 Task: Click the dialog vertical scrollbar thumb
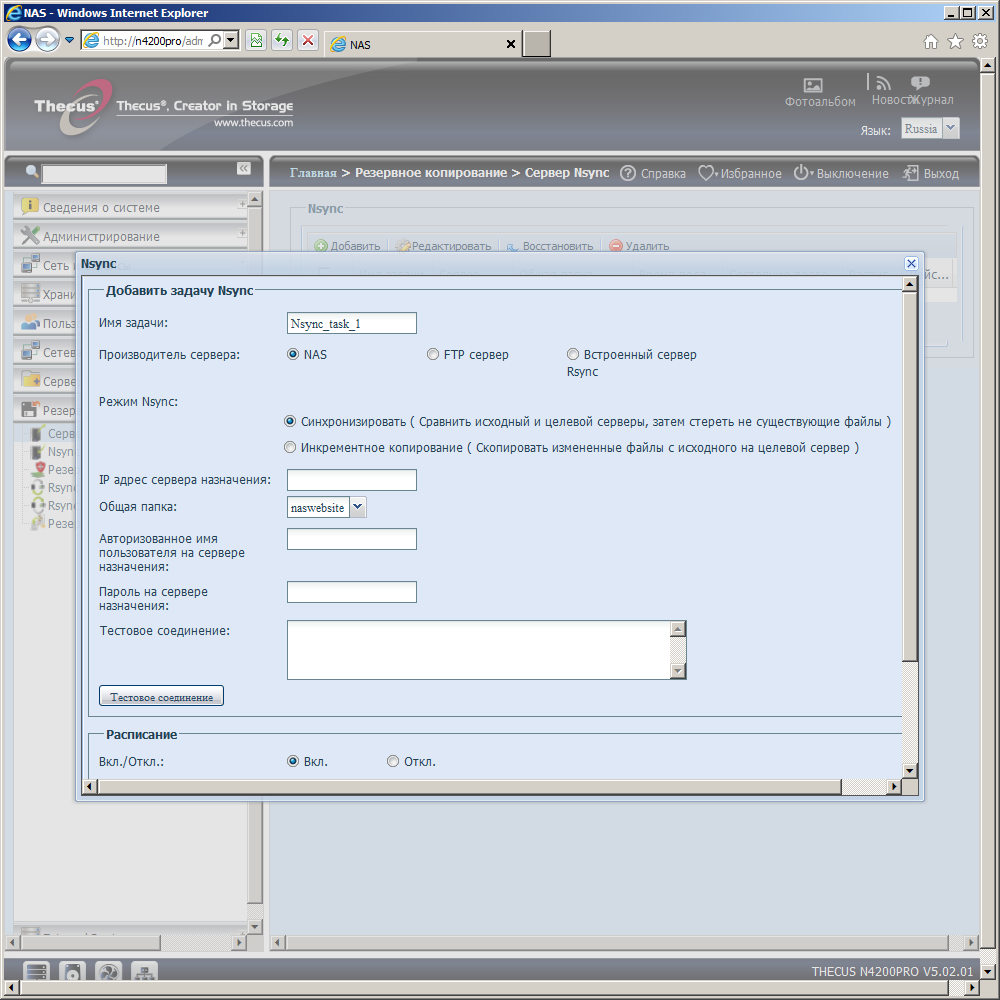click(910, 477)
